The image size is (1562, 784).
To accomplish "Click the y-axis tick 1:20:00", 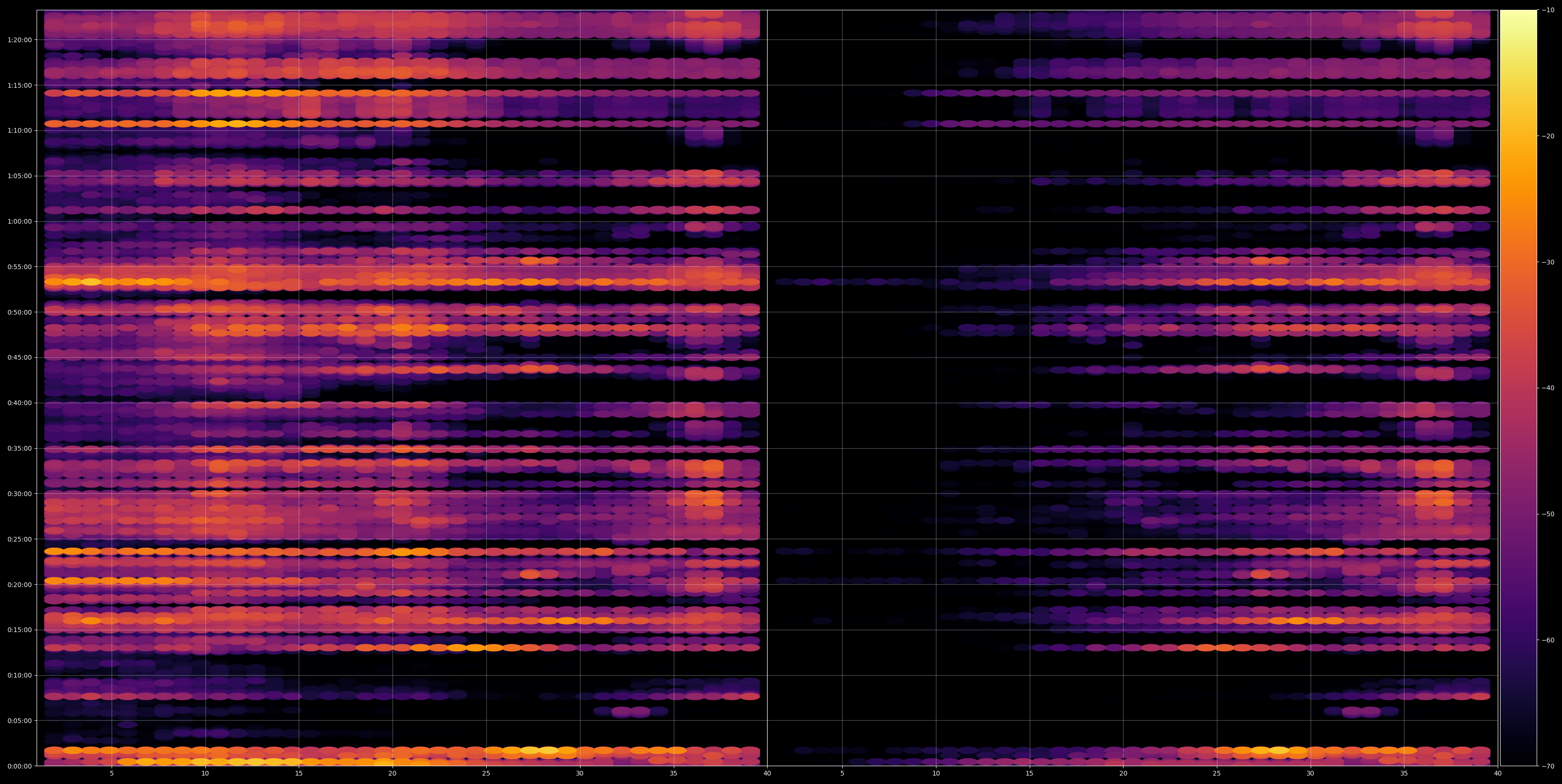I will tap(19, 40).
